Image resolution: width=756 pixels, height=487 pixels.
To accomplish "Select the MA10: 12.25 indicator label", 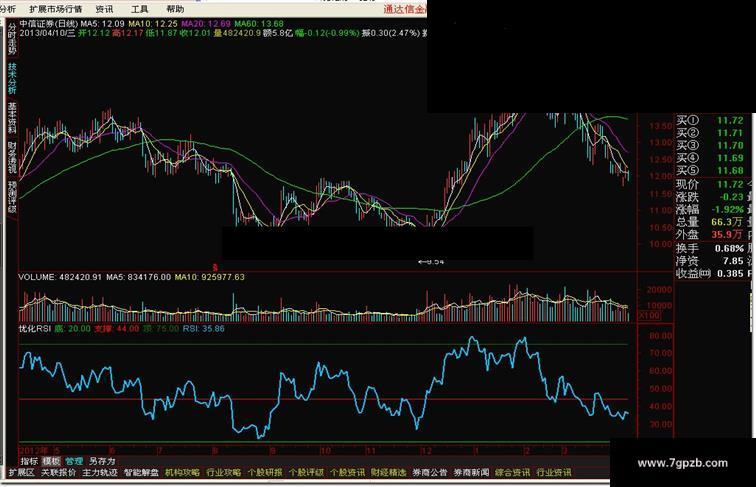I will 153,24.
